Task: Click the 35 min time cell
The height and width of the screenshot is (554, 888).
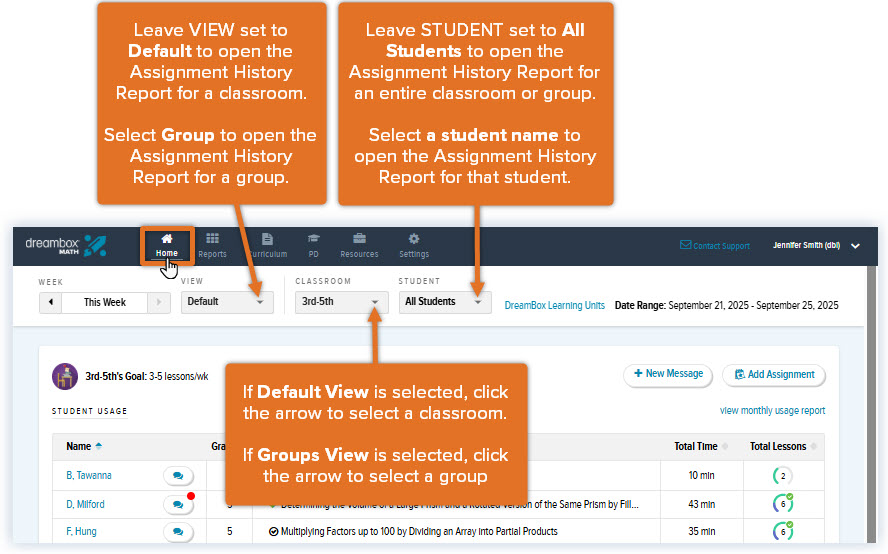Action: (x=701, y=531)
